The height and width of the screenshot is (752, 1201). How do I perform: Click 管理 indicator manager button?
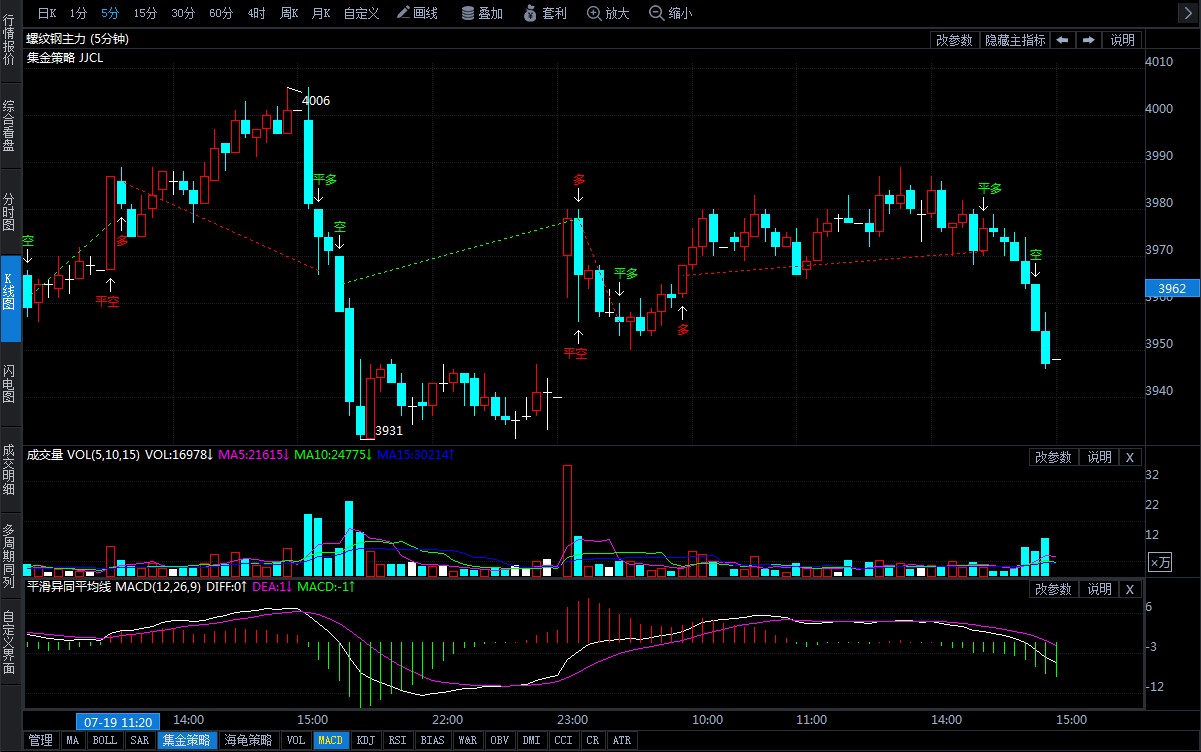tap(40, 741)
